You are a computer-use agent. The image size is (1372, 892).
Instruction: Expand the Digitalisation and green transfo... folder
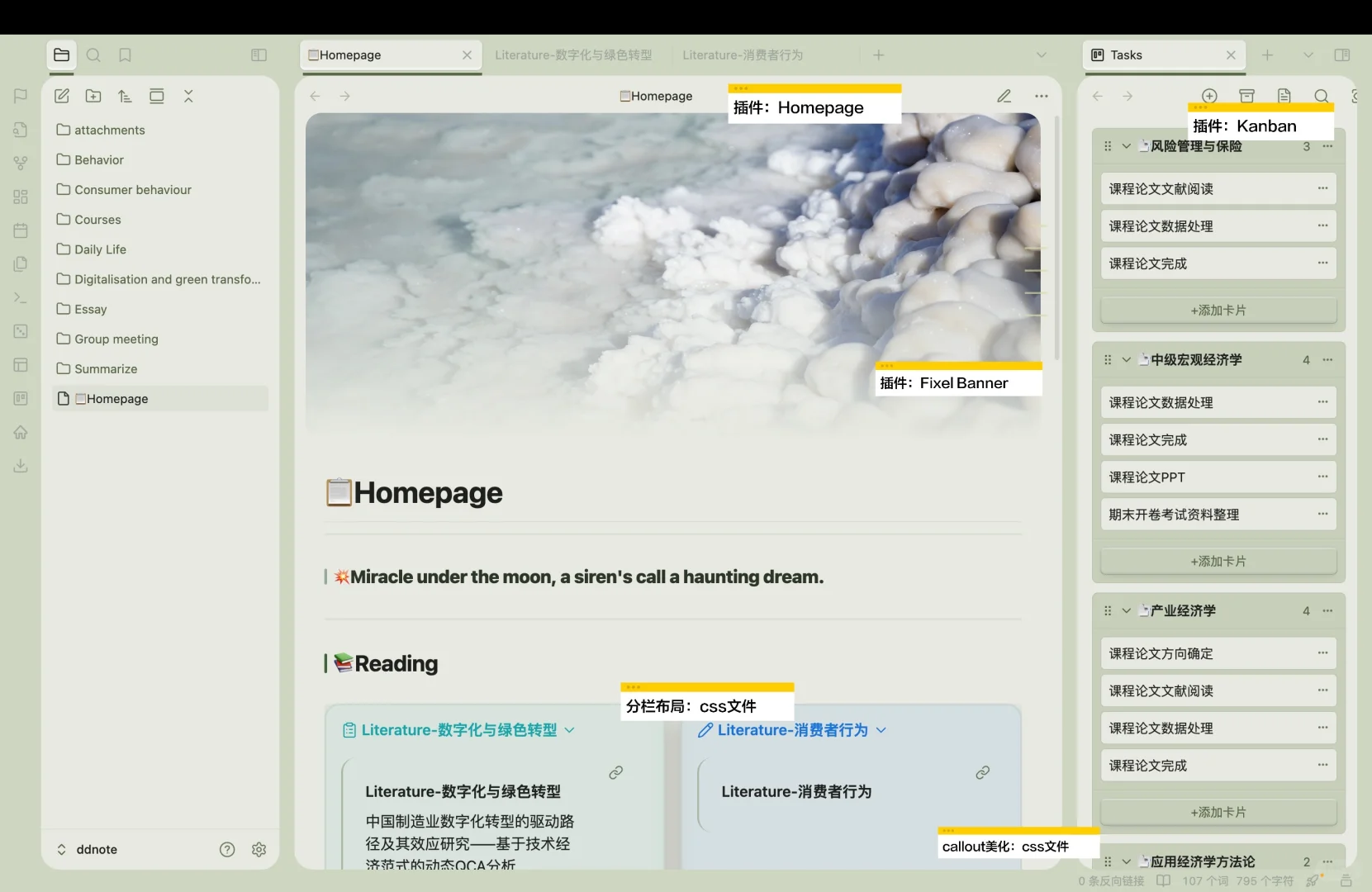[160, 279]
